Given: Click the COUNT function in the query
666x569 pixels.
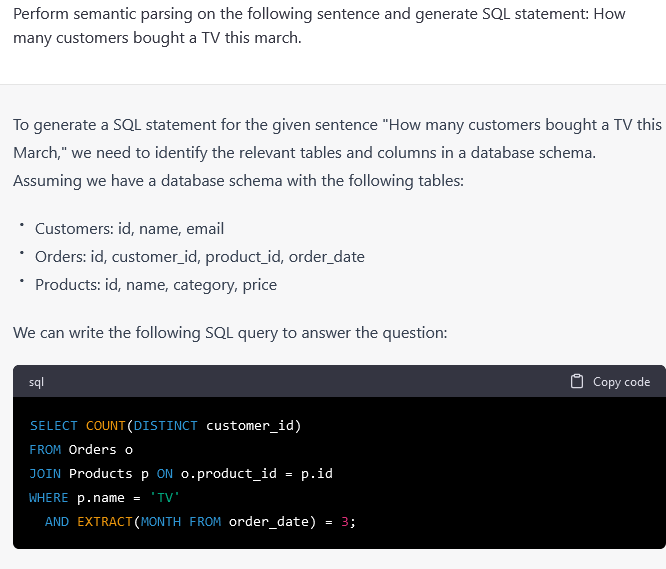Looking at the screenshot, I should [x=105, y=426].
